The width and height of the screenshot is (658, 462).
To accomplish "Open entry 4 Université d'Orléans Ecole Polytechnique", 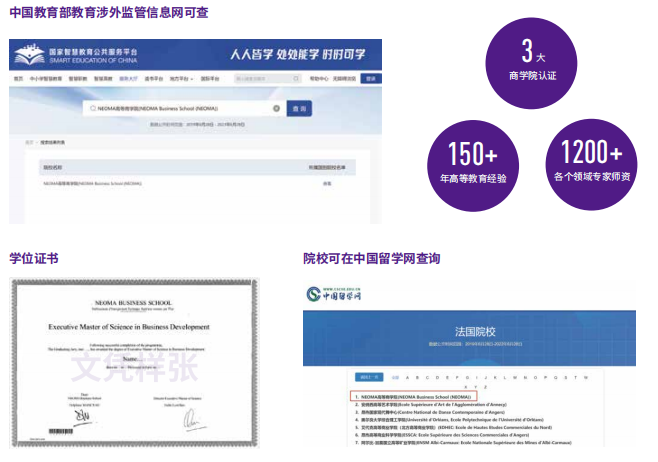I will [x=449, y=420].
